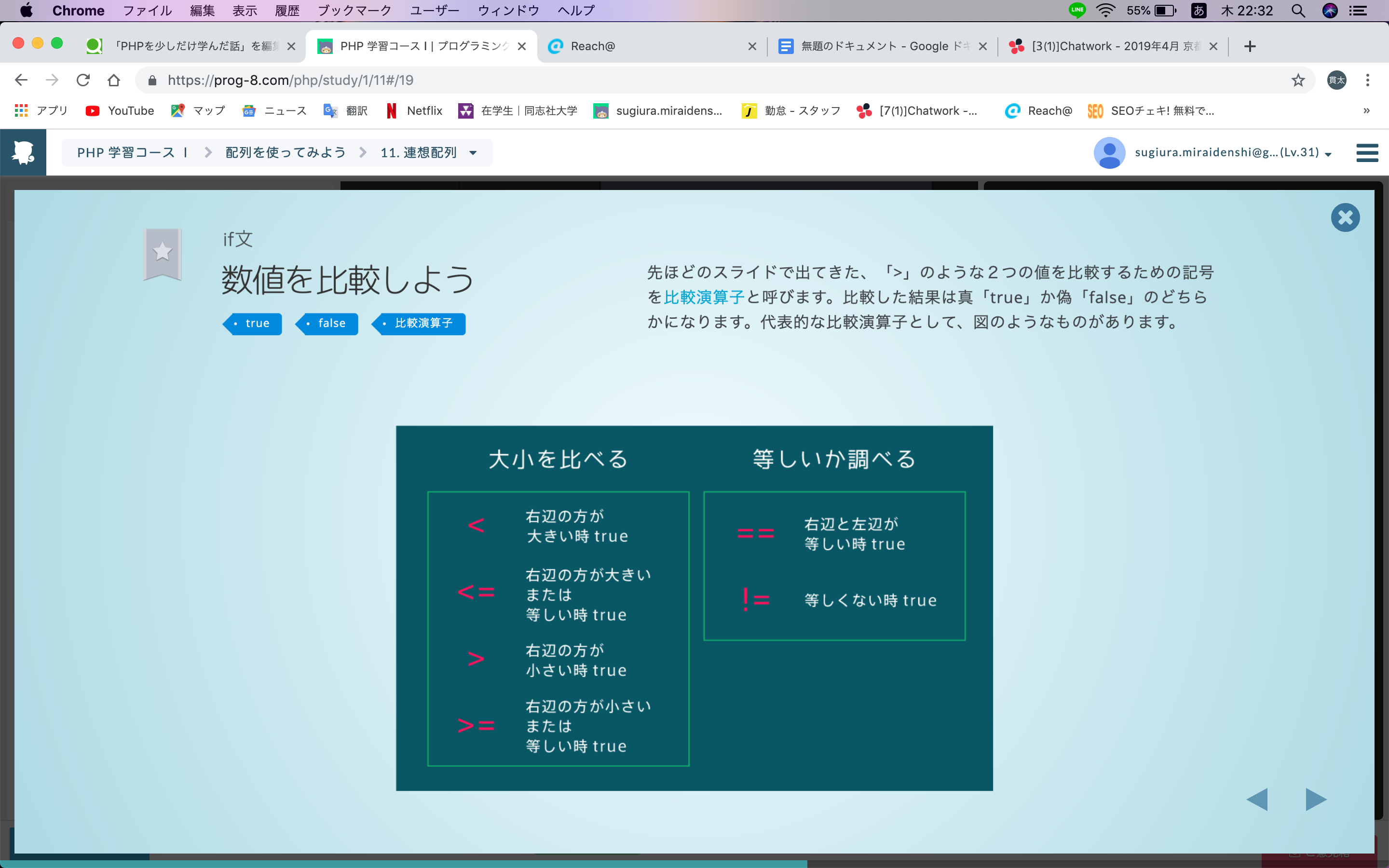1389x868 pixels.
Task: Open ニュース bookmark
Action: coord(274,111)
